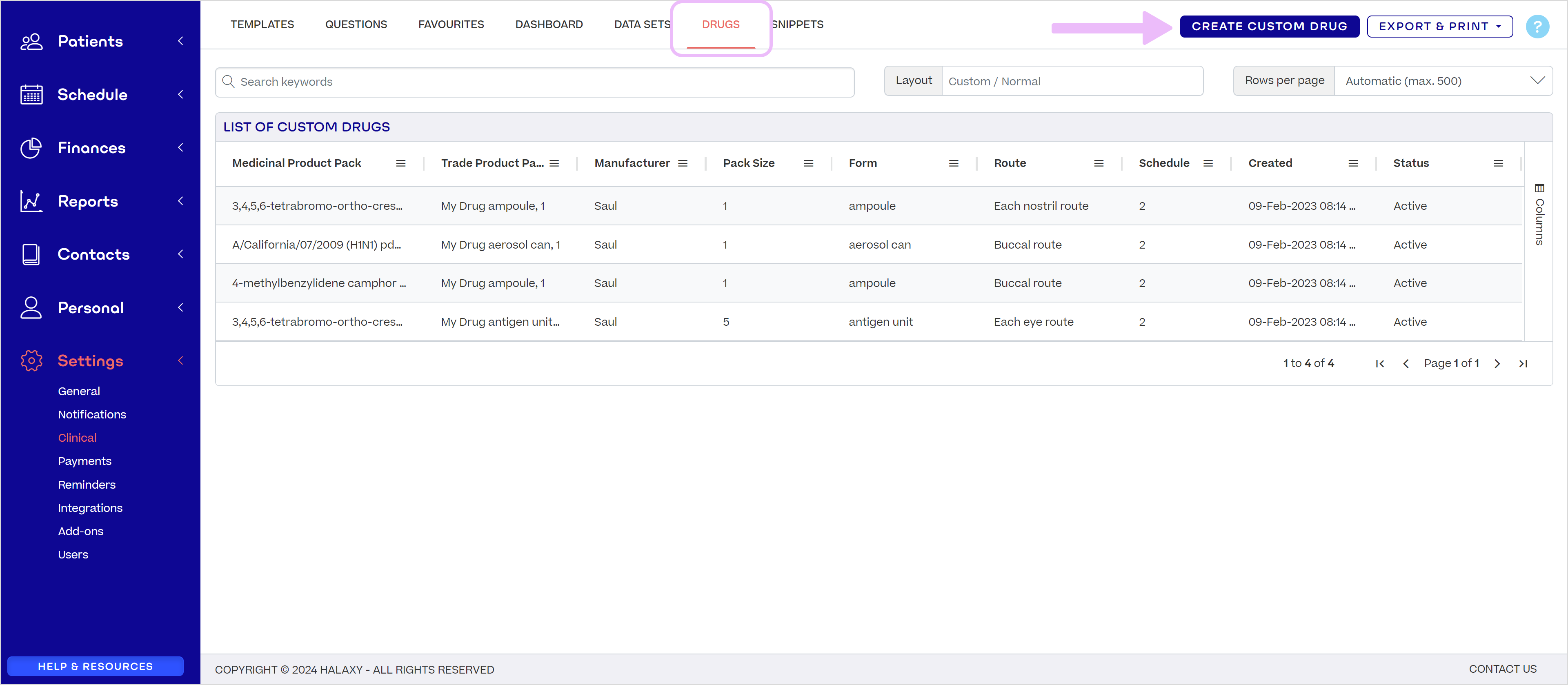Toggle the Columns side panel
This screenshot has height=685, width=1568.
[1539, 214]
